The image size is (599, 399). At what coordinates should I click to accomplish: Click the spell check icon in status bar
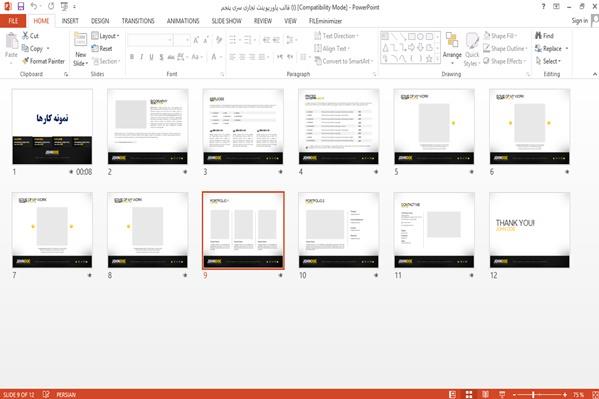click(x=46, y=394)
